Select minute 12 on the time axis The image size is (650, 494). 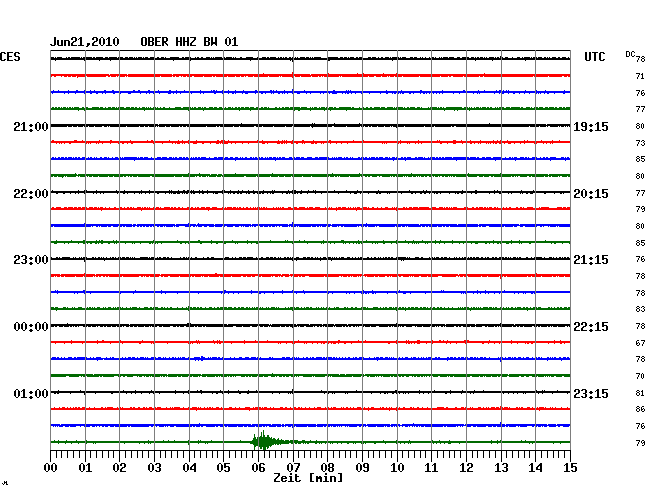coord(466,467)
